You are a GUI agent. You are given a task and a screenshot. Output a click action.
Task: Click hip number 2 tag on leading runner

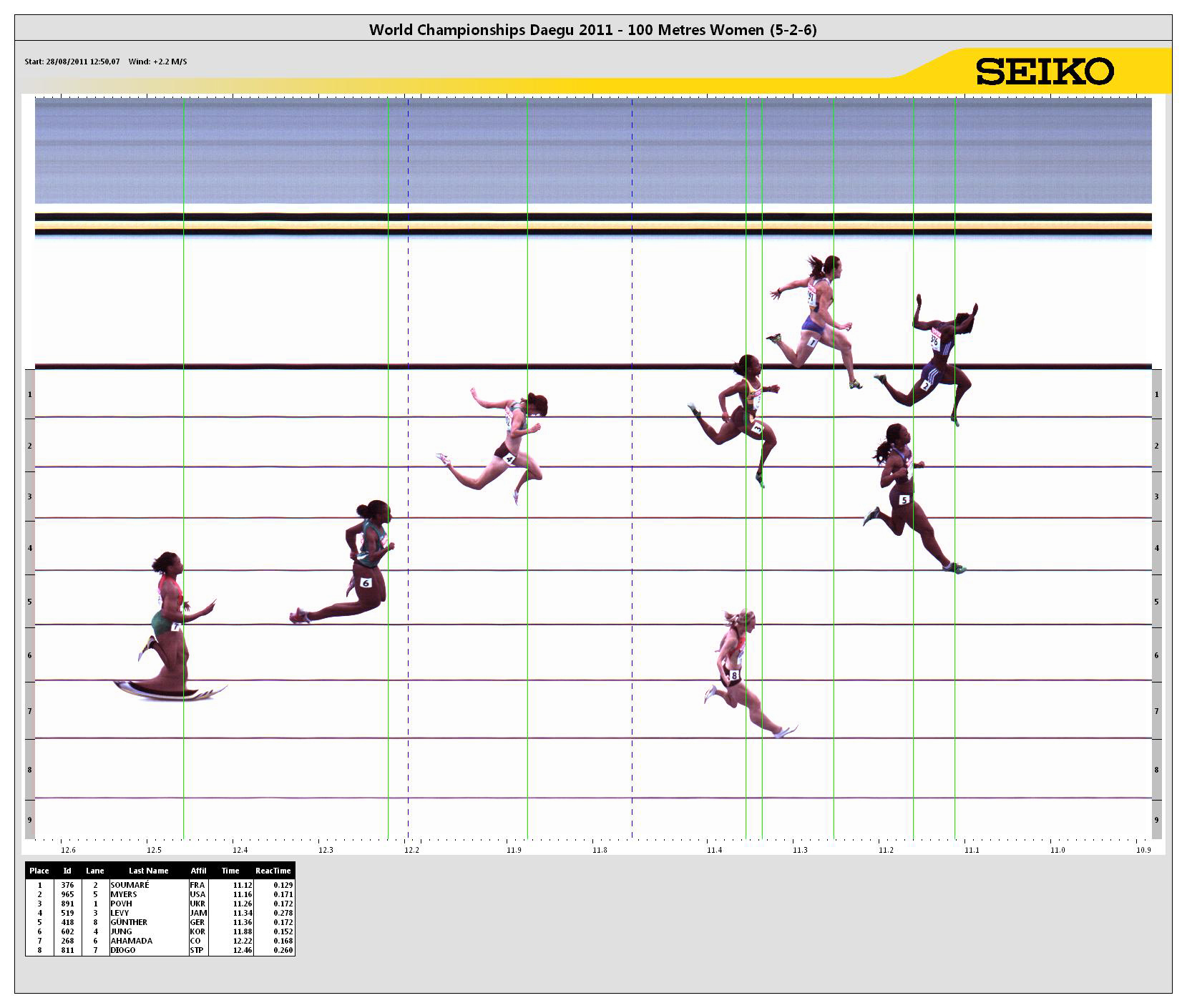(926, 385)
